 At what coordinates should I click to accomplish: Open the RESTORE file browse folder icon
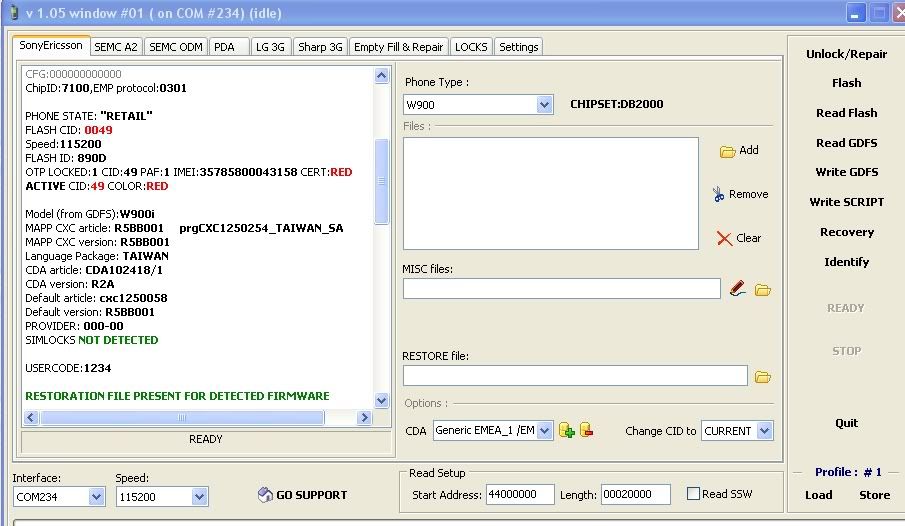coord(762,377)
